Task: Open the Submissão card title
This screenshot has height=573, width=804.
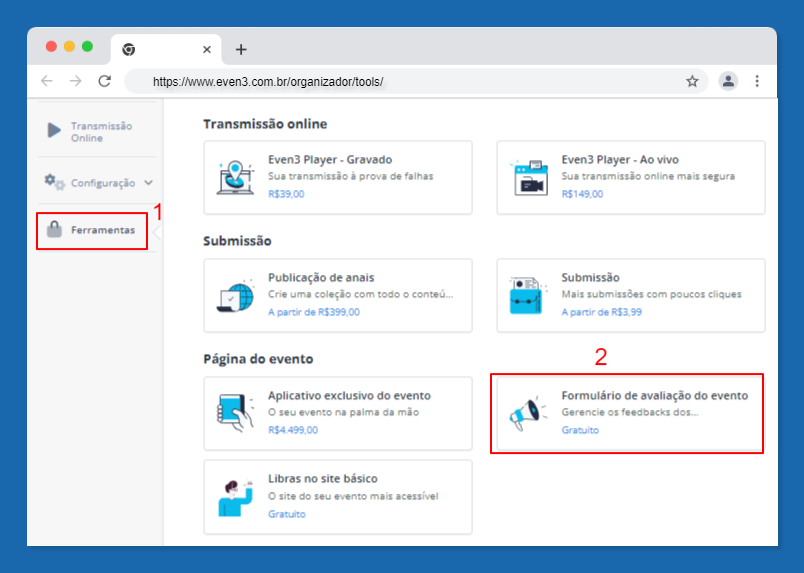Action: 590,278
